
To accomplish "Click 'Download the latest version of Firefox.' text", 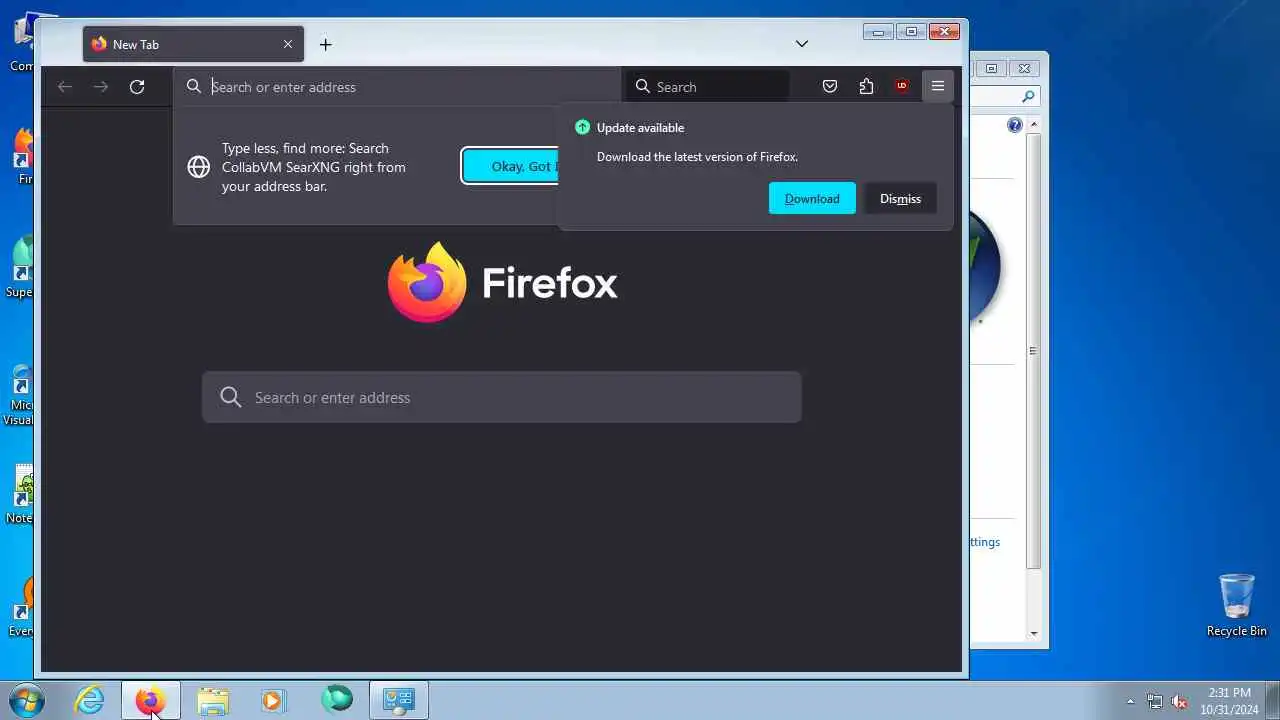I will point(697,157).
